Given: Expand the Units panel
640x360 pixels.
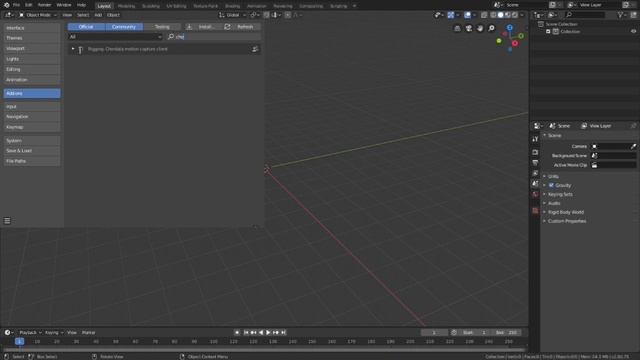Looking at the screenshot, I should click(x=553, y=176).
